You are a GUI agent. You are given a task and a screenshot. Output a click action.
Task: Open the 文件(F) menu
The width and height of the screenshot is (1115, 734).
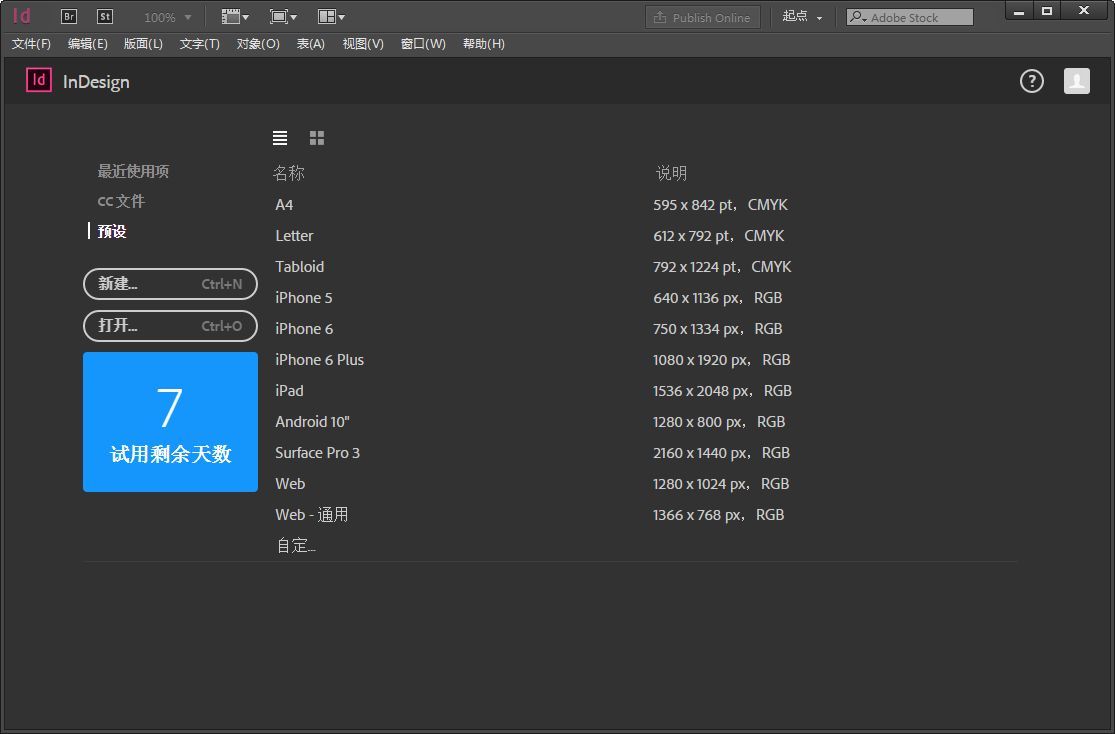31,44
